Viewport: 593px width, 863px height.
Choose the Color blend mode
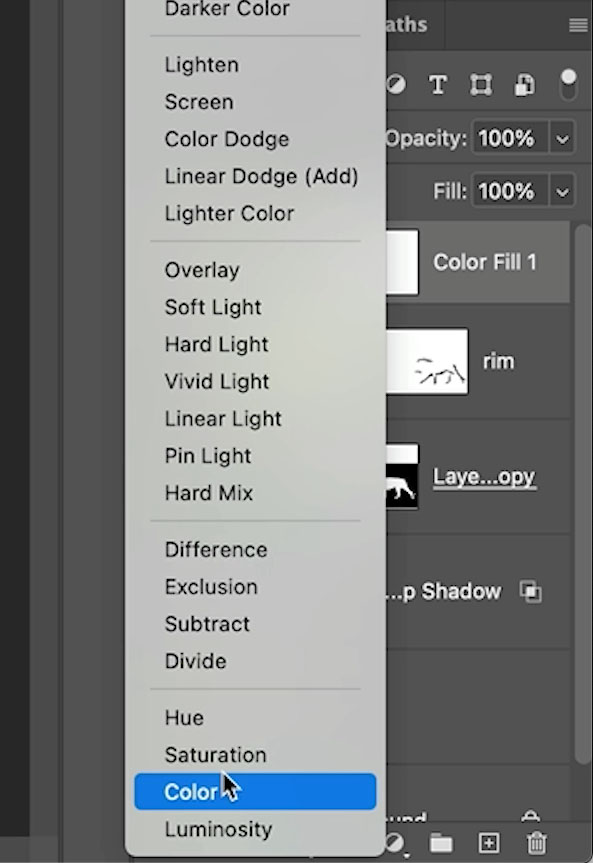coord(255,791)
